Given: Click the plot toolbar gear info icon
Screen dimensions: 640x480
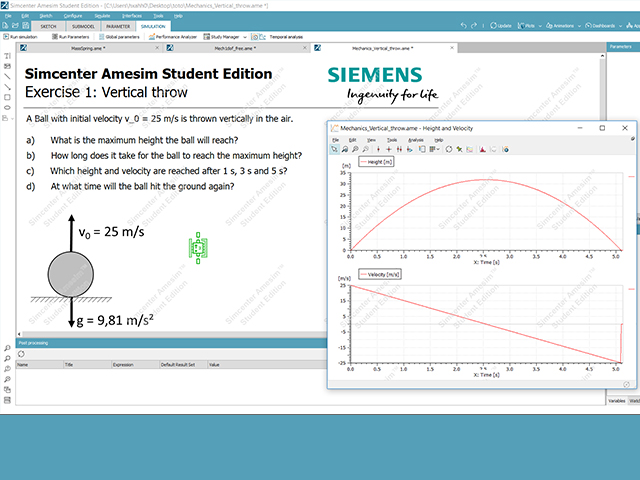Looking at the screenshot, I should click(x=506, y=149).
